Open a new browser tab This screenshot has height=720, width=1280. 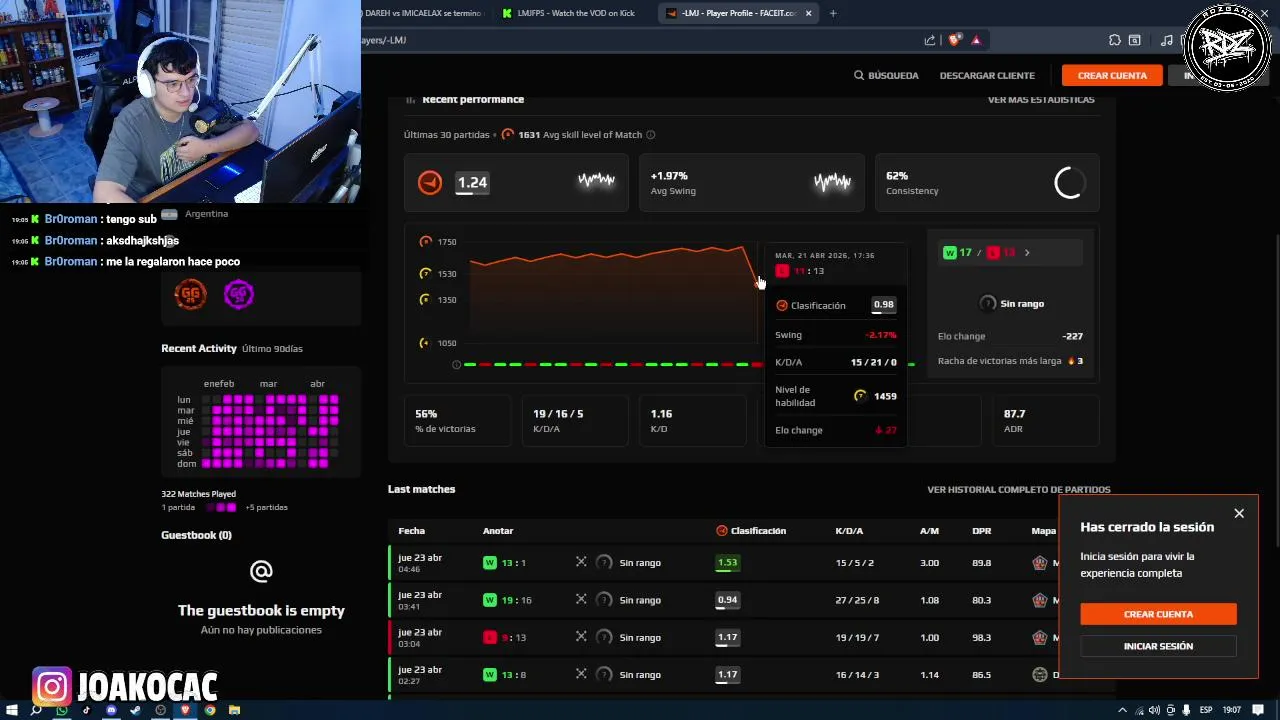(833, 13)
